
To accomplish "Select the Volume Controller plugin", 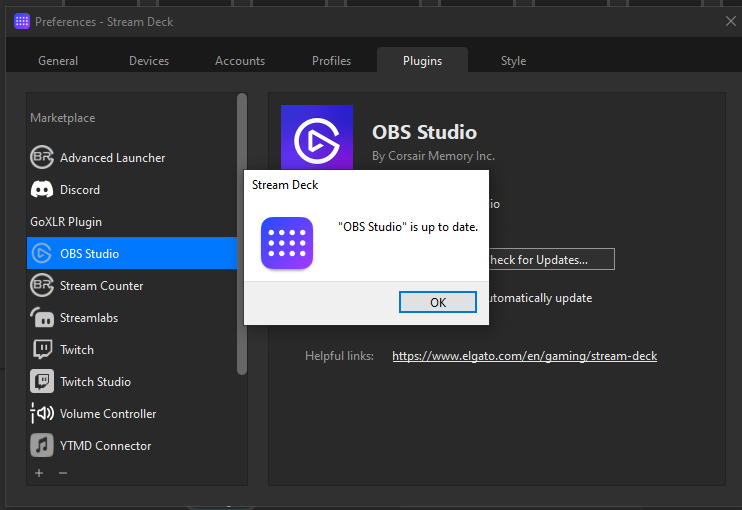I will 132,413.
